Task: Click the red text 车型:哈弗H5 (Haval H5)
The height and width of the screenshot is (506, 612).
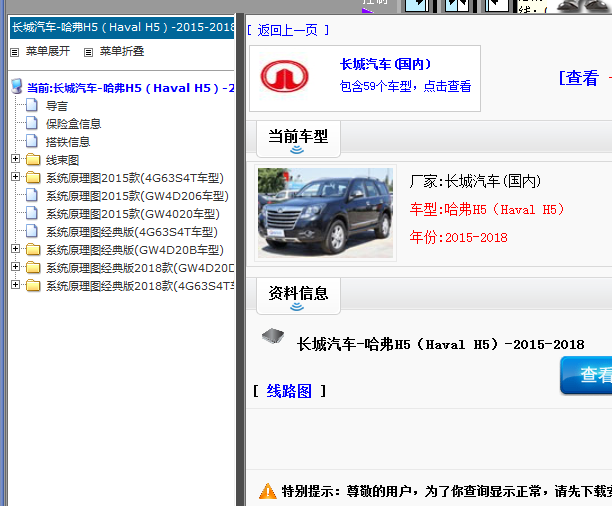Action: [487, 209]
